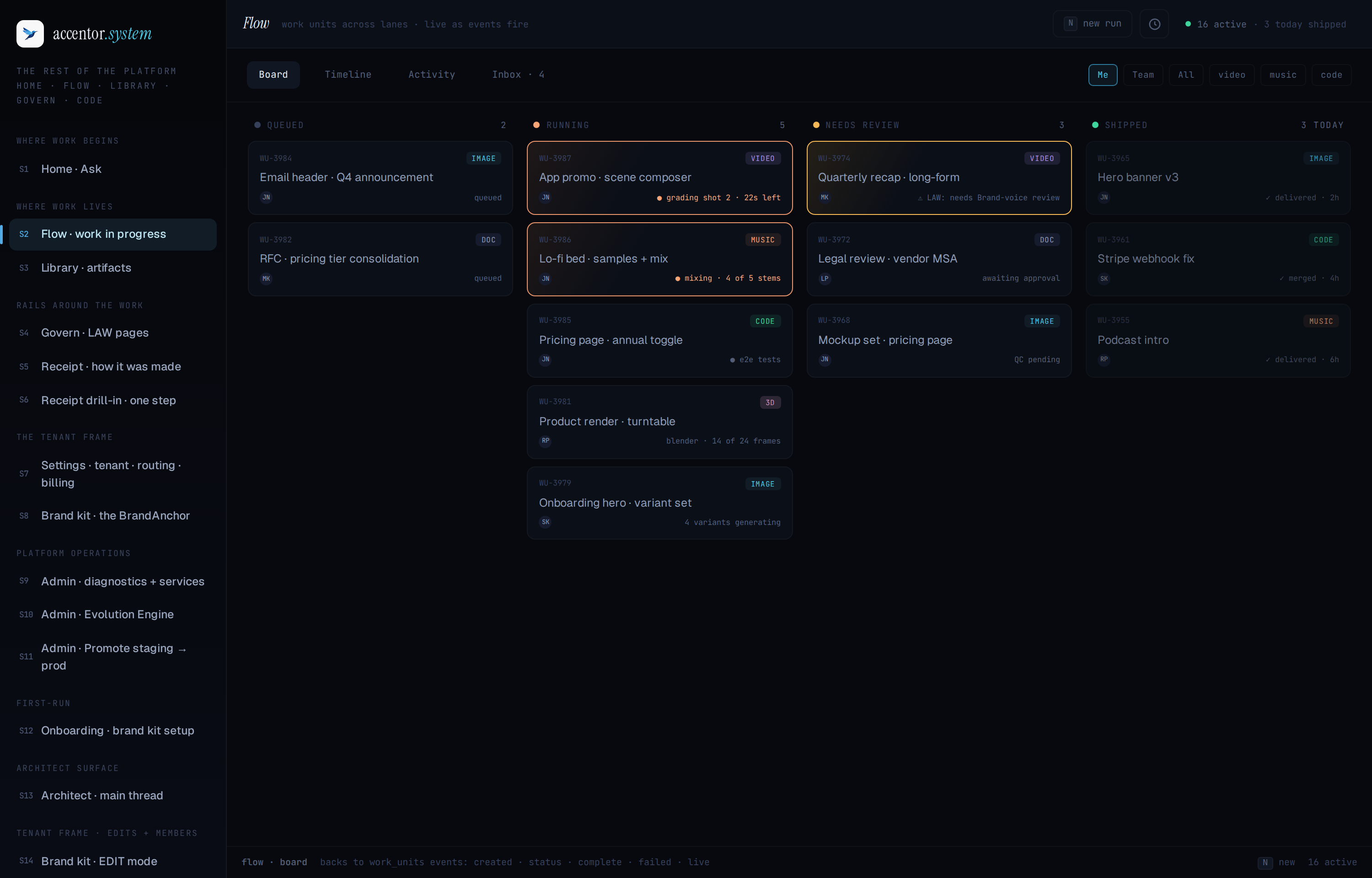Click the RUNNING column header
Screen dimensions: 1372x878
click(659, 125)
